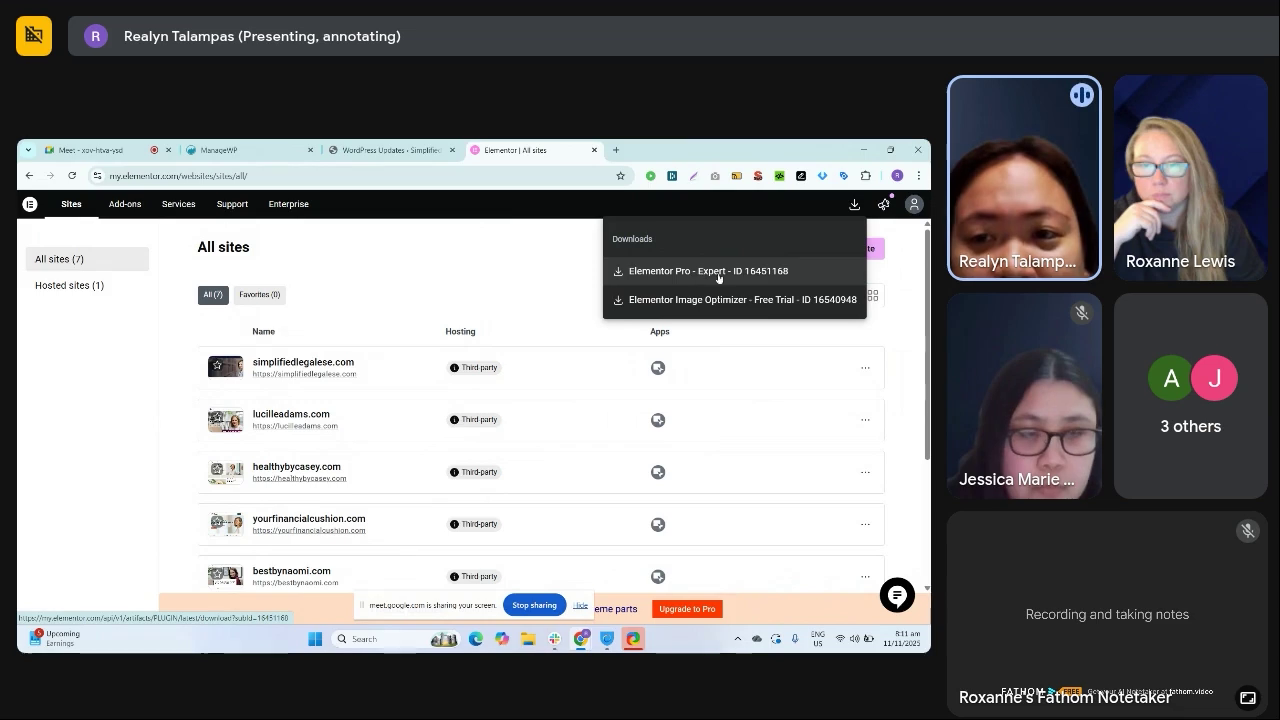This screenshot has height=720, width=1280.
Task: Open the downloads icon in the Elementor header
Action: pyautogui.click(x=854, y=204)
